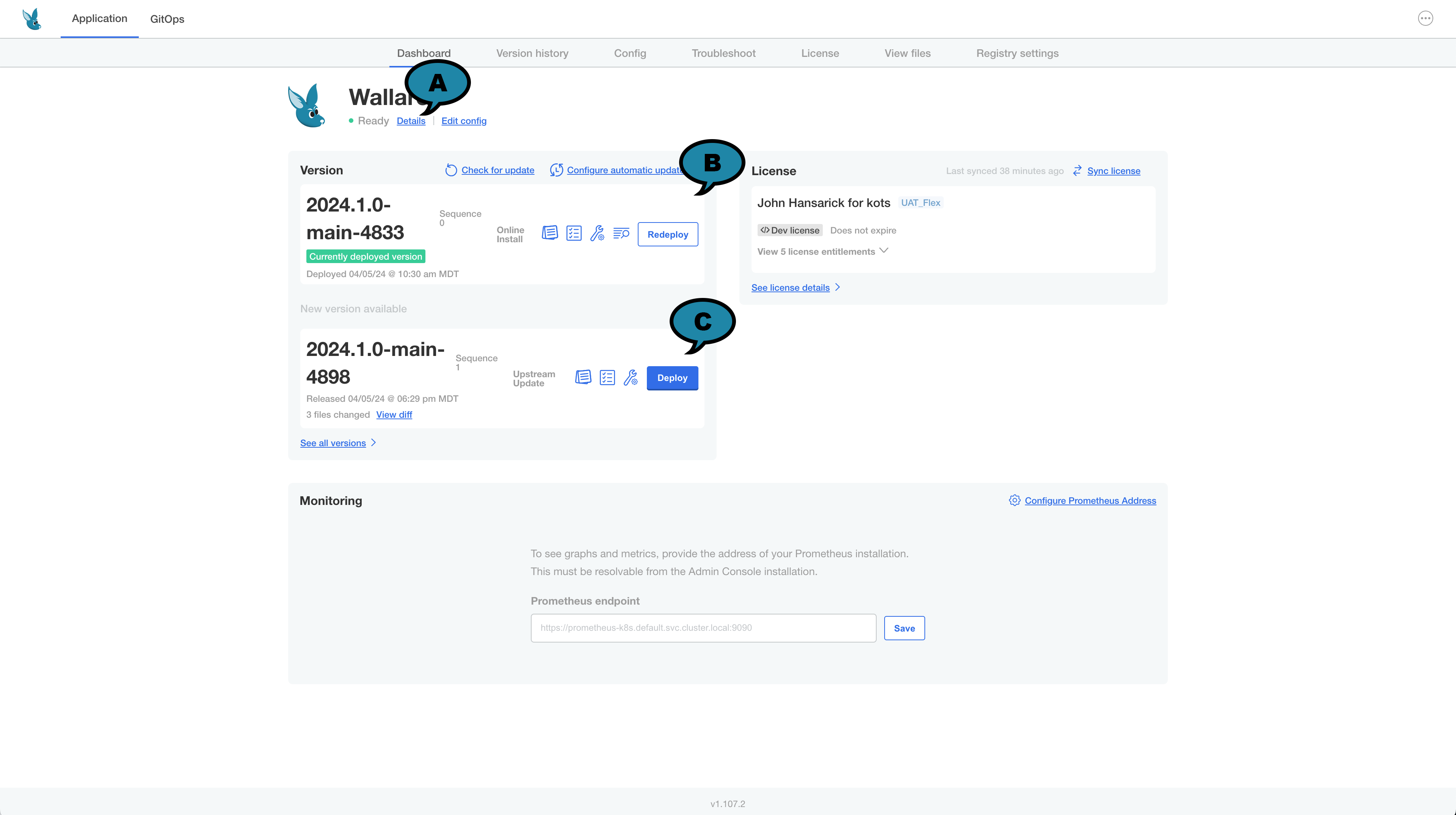Open release notes icon for version main-4898

point(583,377)
